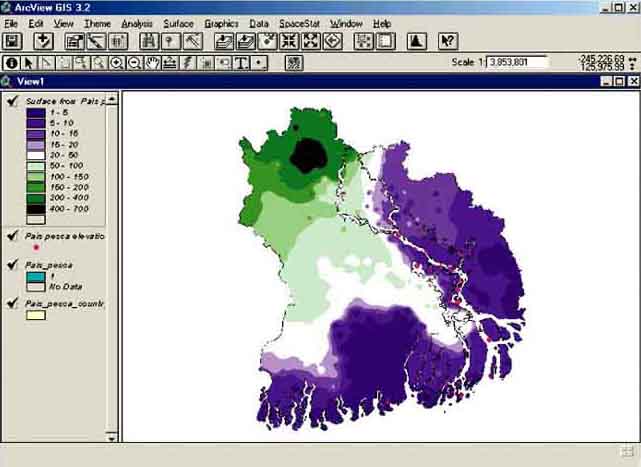
Task: Click the 400 - 700 black legend swatch
Action: [x=36, y=206]
